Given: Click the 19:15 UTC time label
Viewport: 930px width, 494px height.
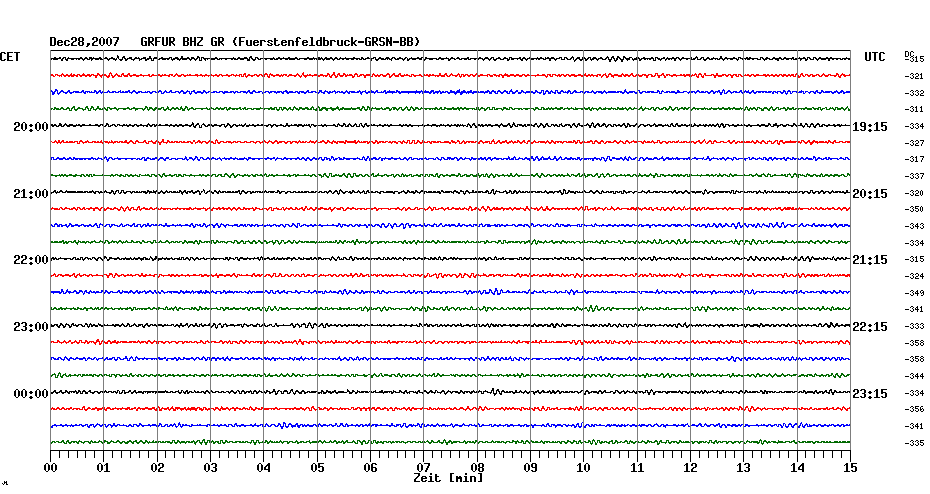Looking at the screenshot, I should click(x=870, y=127).
